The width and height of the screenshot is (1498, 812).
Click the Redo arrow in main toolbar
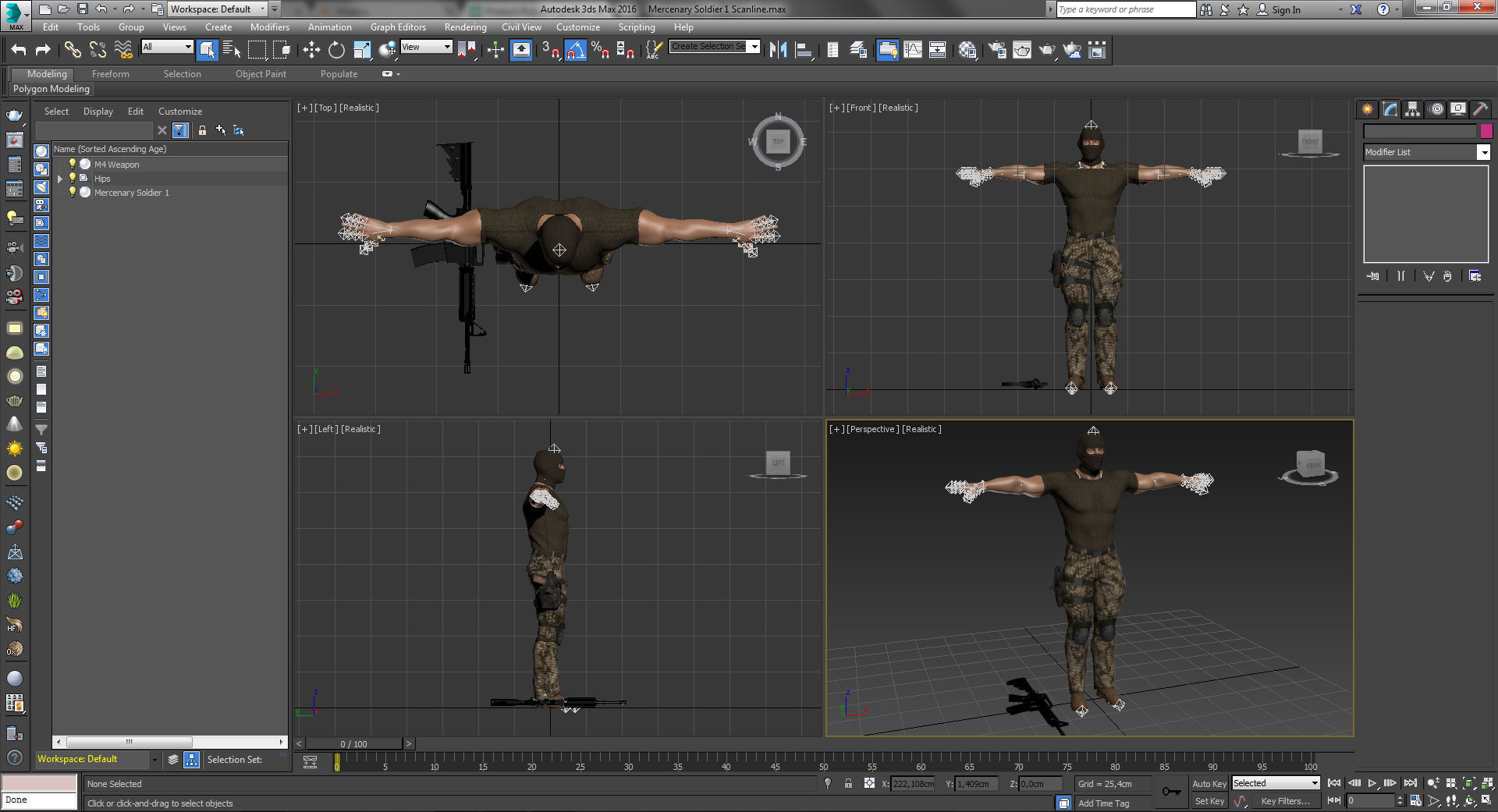click(43, 50)
